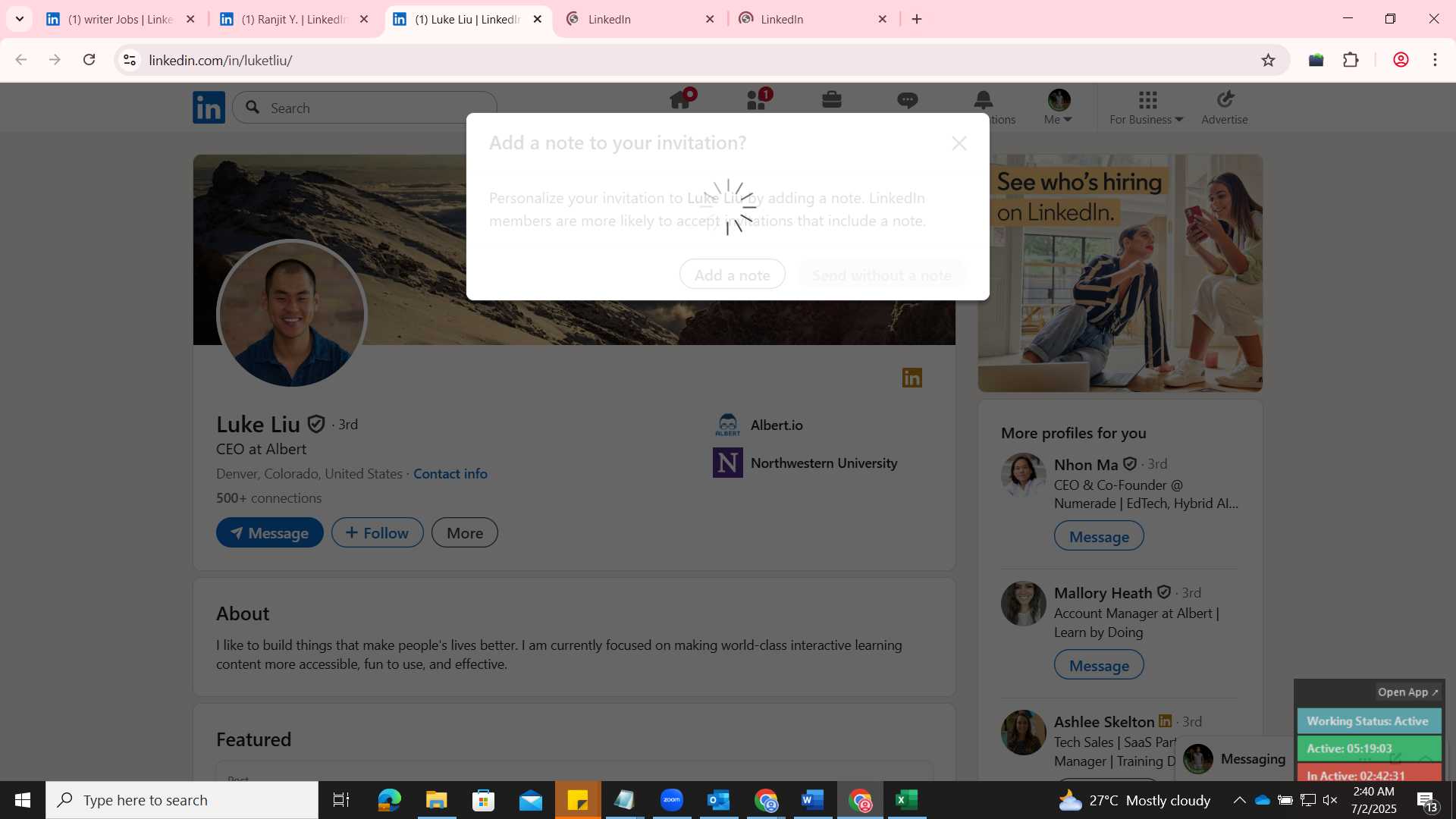Click muted volume icon in tray

(1329, 800)
